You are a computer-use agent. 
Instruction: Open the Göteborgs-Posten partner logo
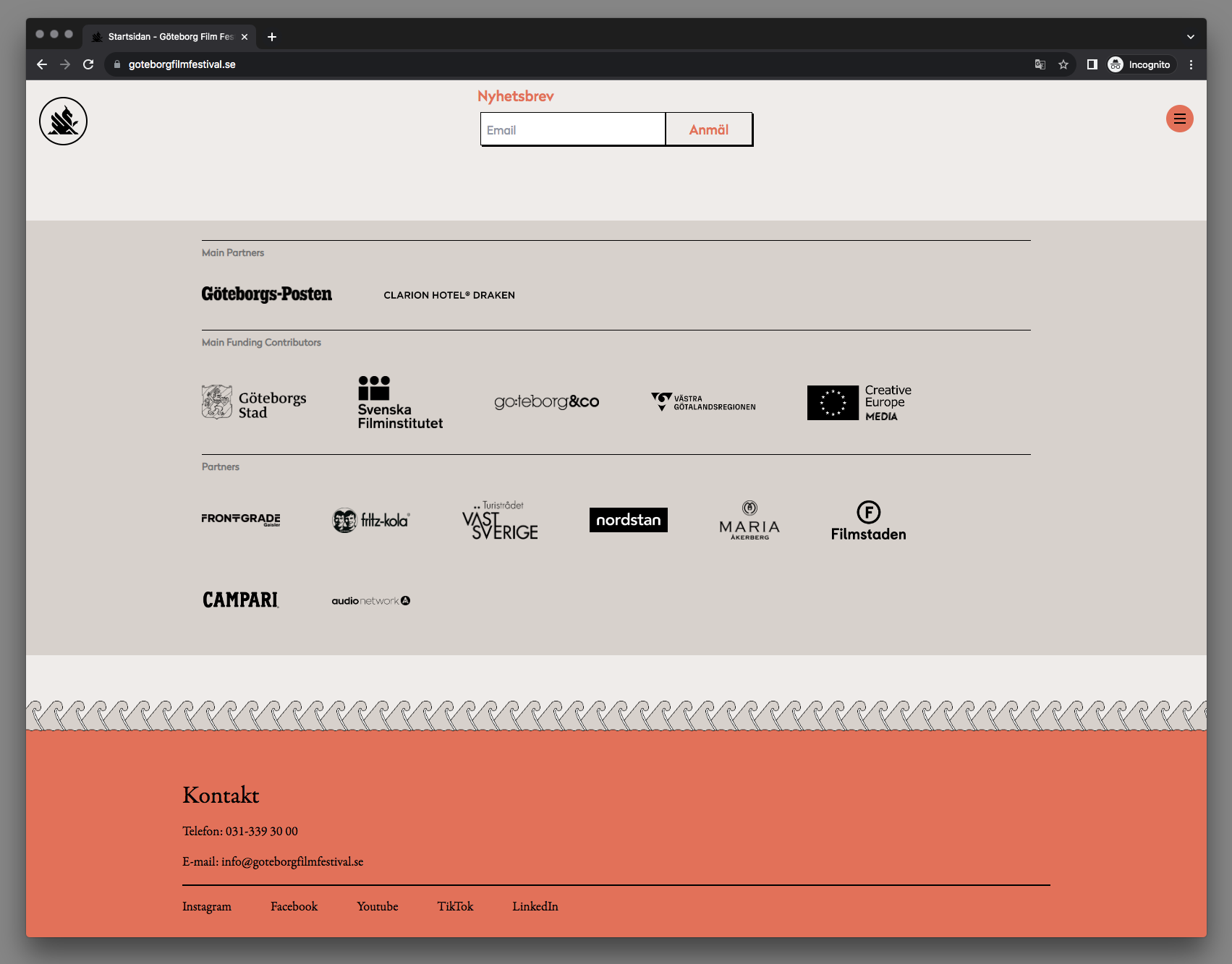(267, 294)
